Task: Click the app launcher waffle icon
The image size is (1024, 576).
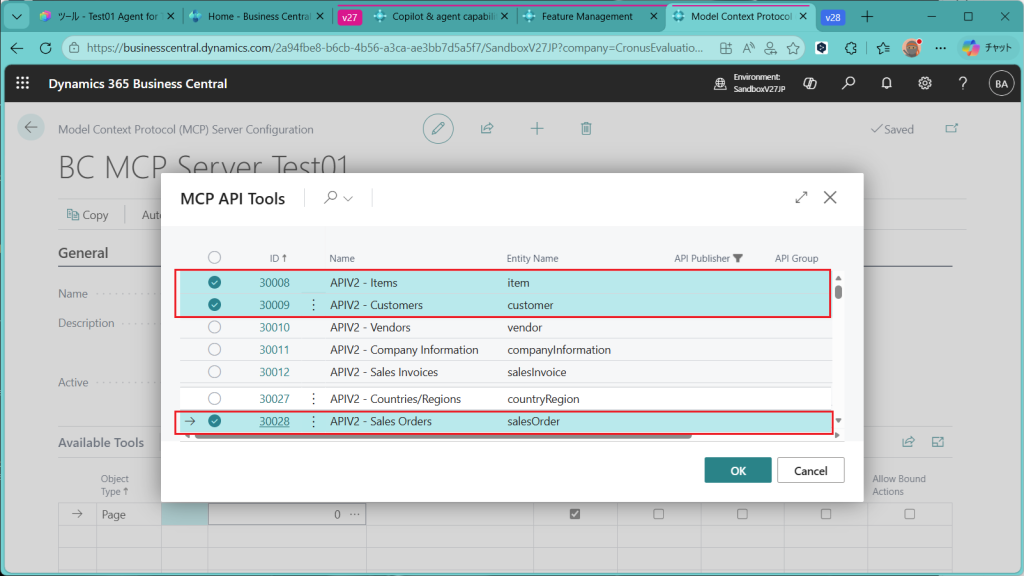Action: point(23,84)
